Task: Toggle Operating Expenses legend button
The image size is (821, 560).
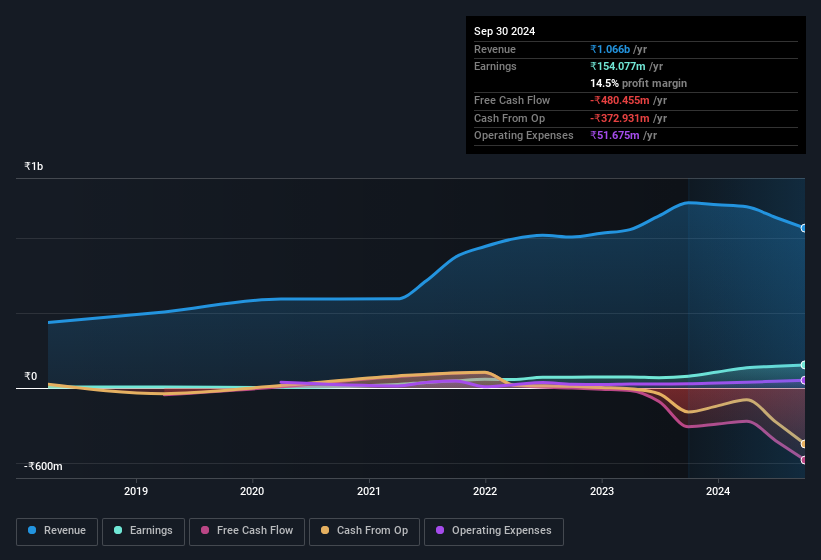Action: (494, 531)
